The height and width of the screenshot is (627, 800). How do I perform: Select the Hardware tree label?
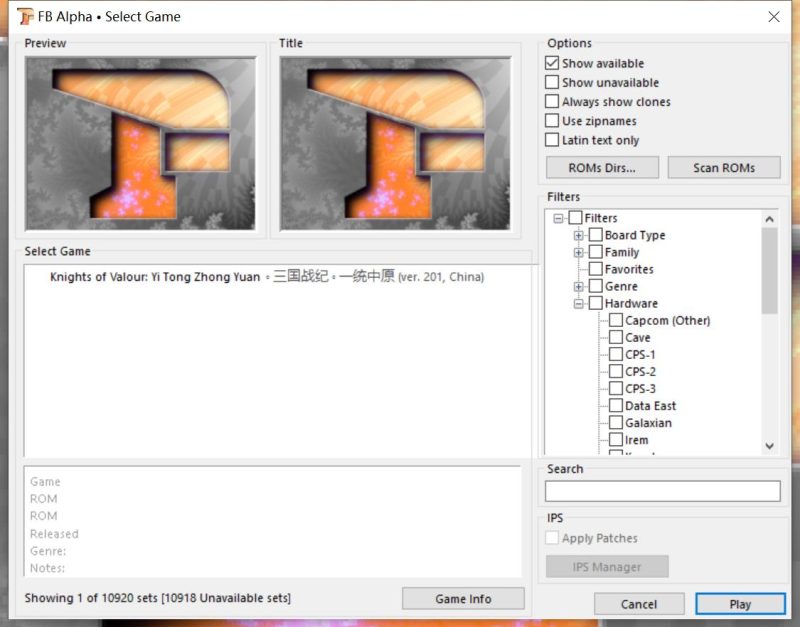(x=631, y=303)
